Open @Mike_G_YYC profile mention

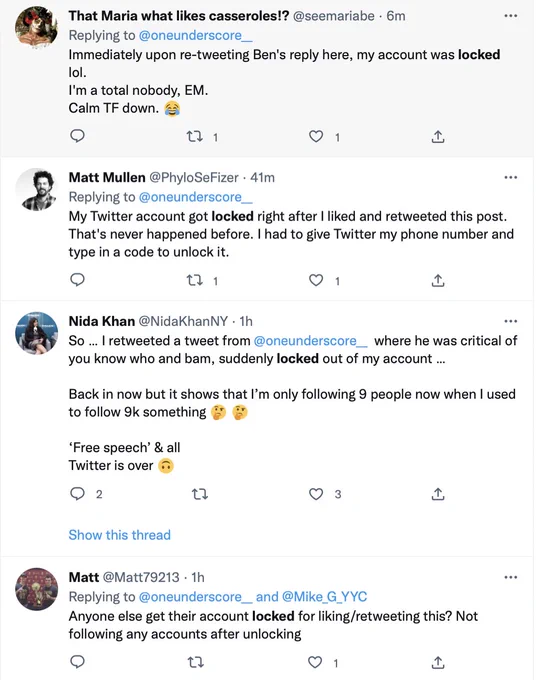(x=324, y=597)
